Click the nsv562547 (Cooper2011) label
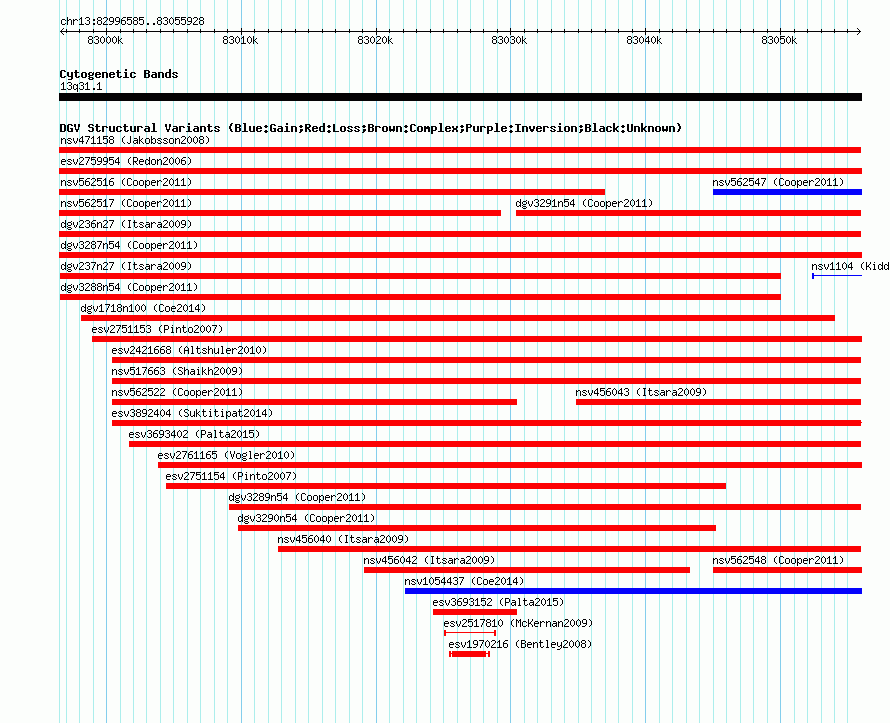Image resolution: width=890 pixels, height=723 pixels. tap(778, 182)
